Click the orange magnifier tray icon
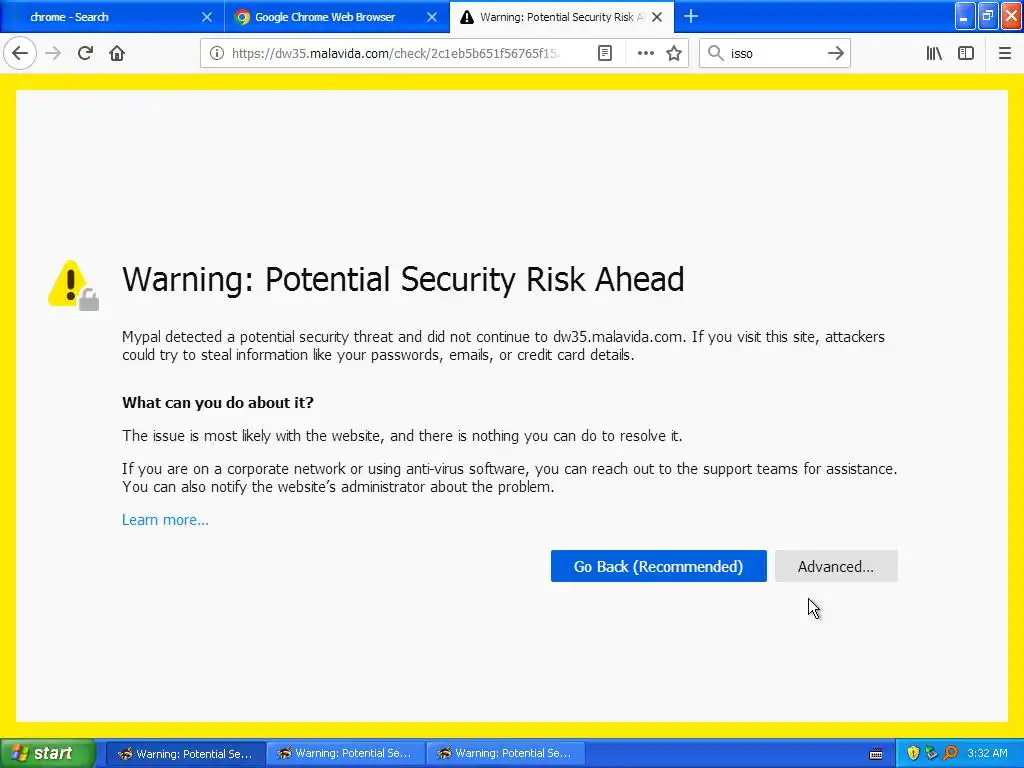This screenshot has width=1024, height=768. coord(950,754)
